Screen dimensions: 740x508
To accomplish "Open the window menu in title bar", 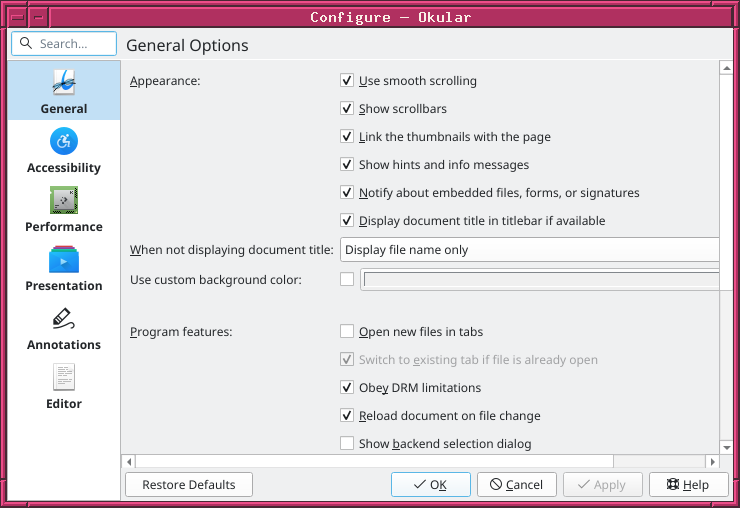I will [x=18, y=17].
